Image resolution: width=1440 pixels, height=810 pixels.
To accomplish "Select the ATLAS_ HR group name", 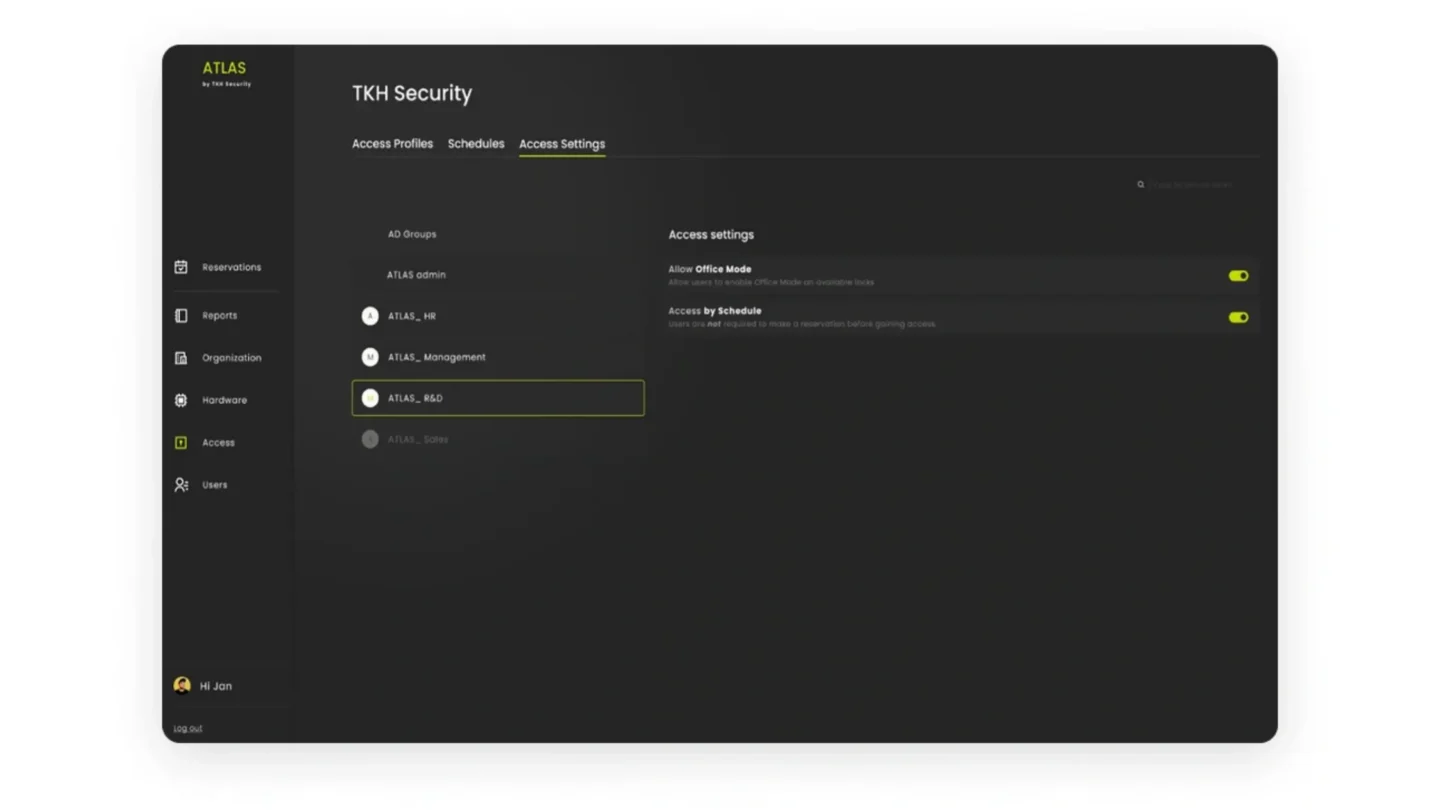I will [x=412, y=316].
